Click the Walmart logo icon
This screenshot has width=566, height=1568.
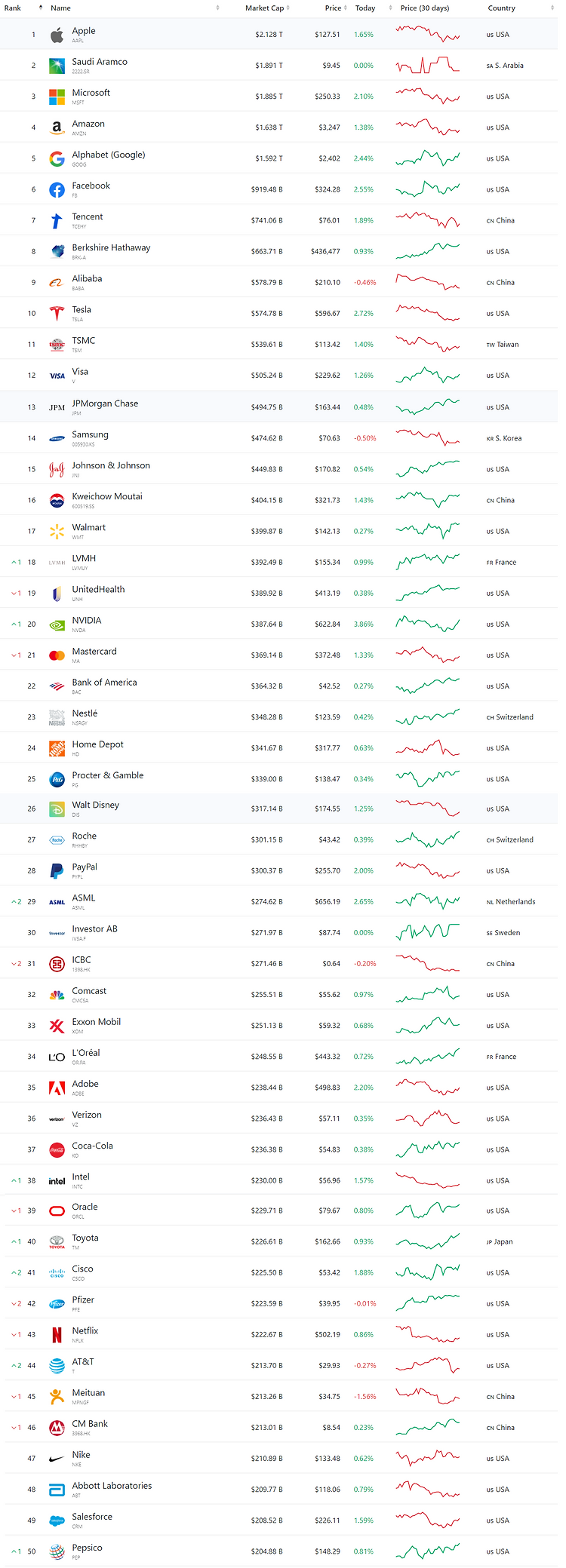point(57,532)
